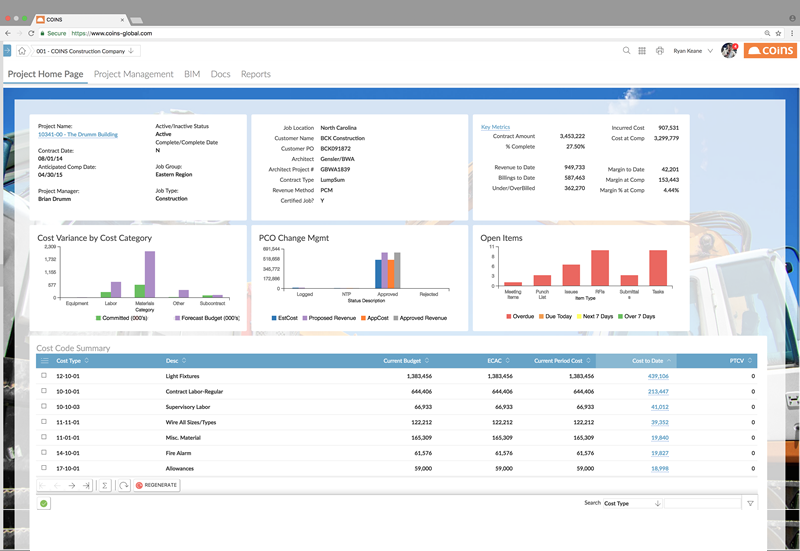Click the browser back arrow
800x551 pixels.
click(8, 33)
